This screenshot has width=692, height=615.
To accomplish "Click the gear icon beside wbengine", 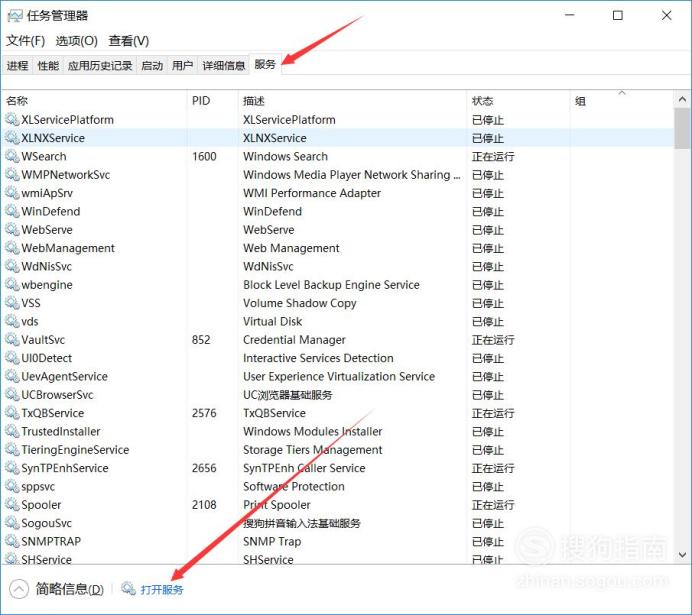I will tap(12, 285).
